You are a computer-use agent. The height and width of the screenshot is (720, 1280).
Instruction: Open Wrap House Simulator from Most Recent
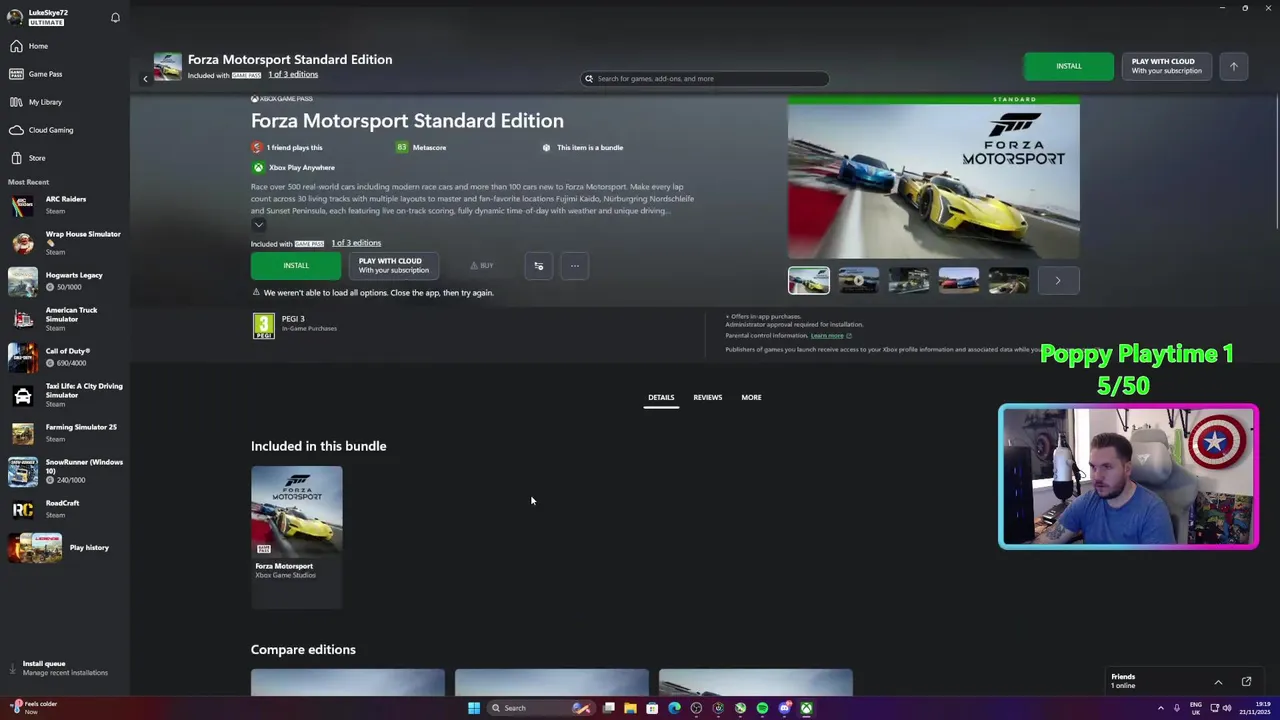click(x=64, y=243)
